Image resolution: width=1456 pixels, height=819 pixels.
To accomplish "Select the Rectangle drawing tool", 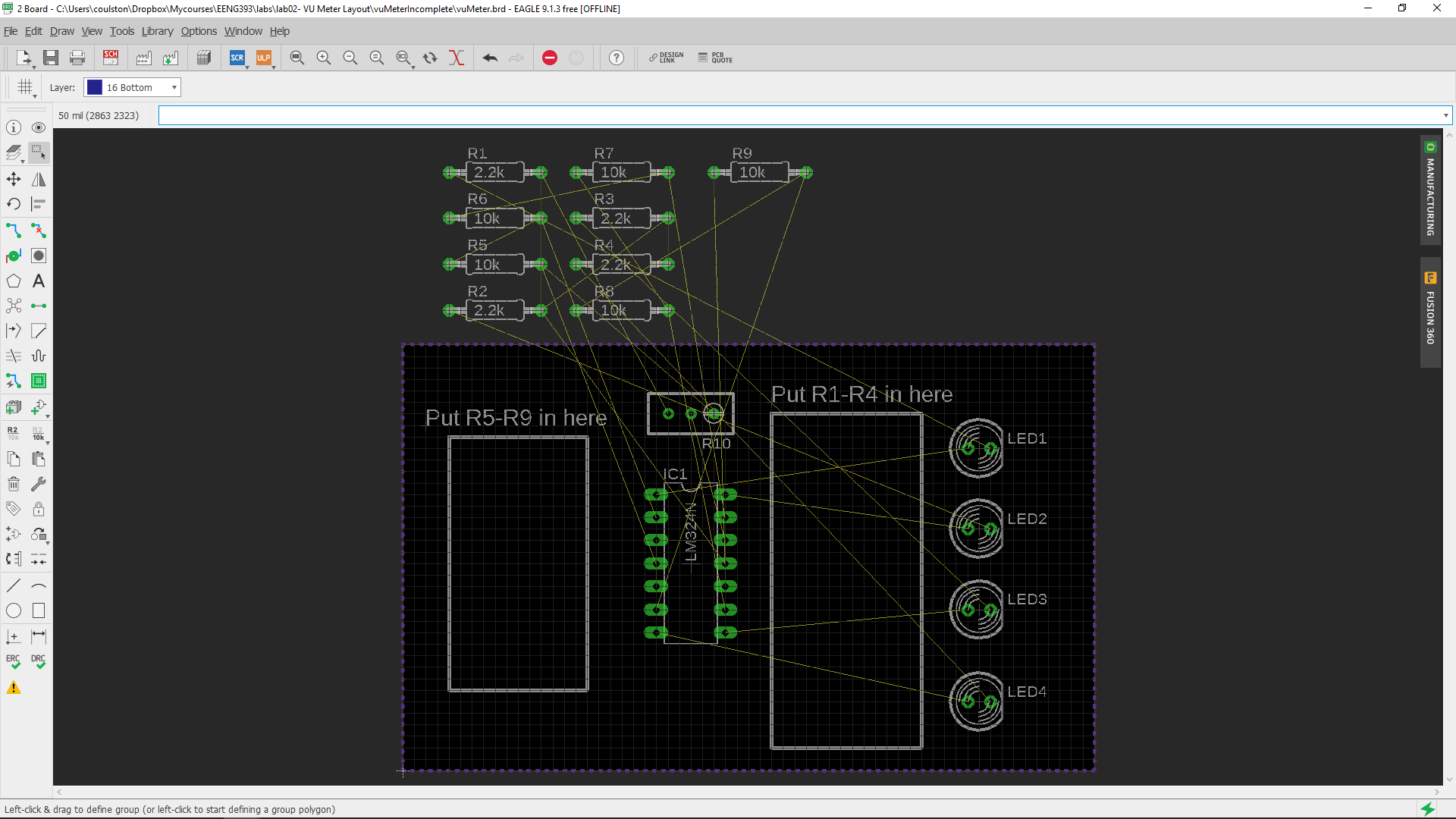I will 39,610.
